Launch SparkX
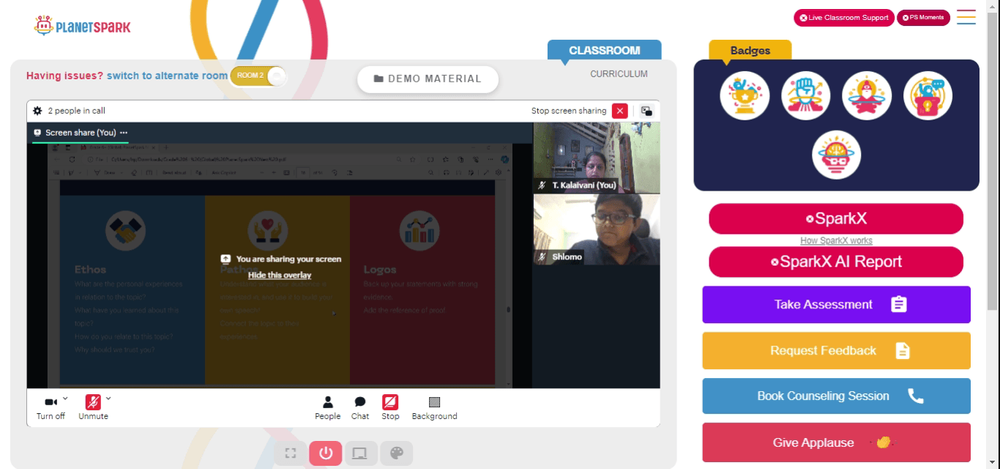This screenshot has width=1000, height=469. pos(836,219)
